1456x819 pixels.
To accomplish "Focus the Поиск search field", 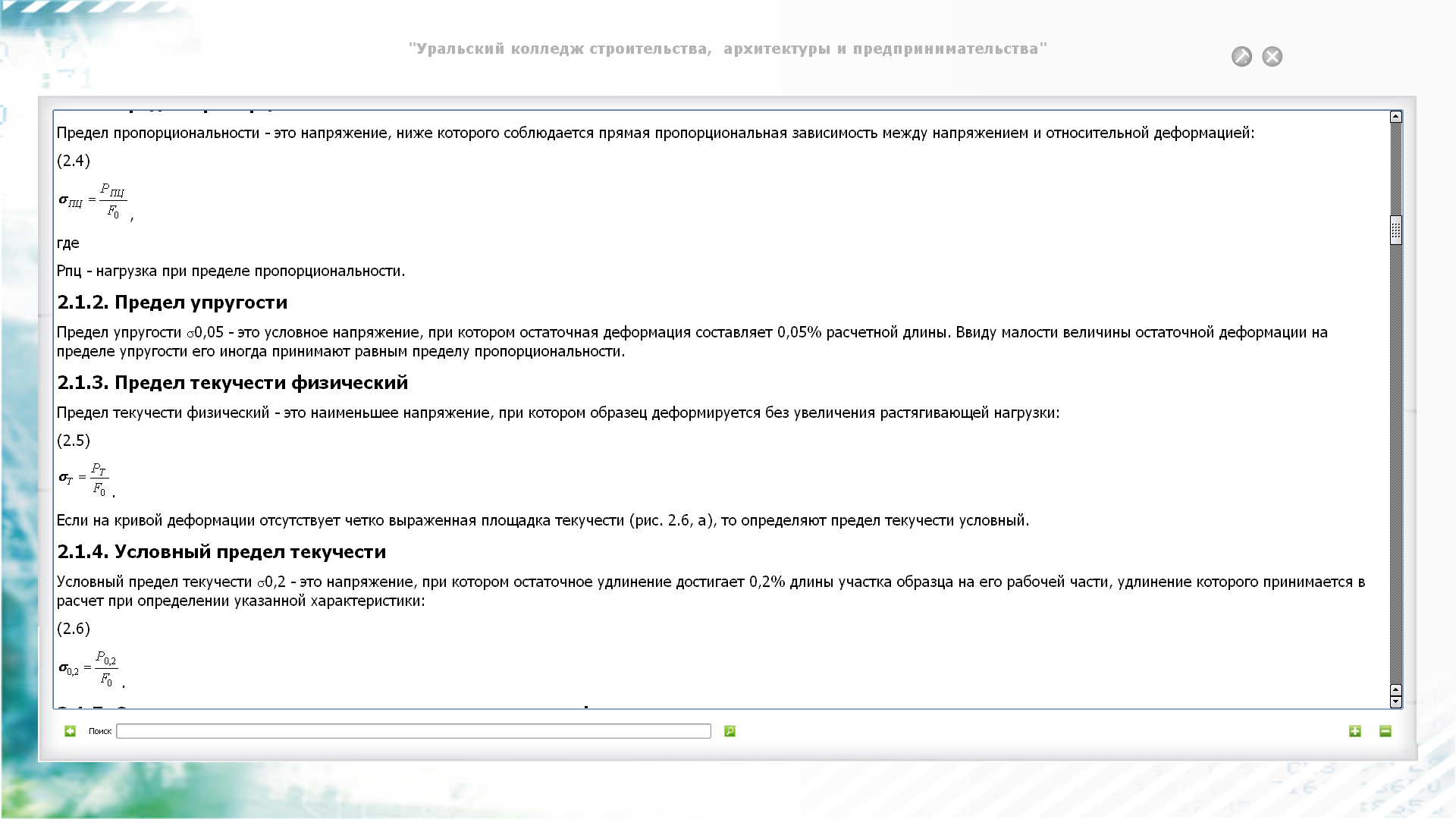I will click(x=413, y=731).
